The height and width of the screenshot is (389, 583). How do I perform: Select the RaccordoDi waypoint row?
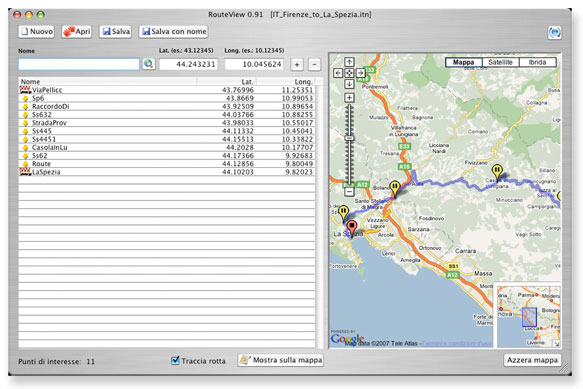point(167,106)
